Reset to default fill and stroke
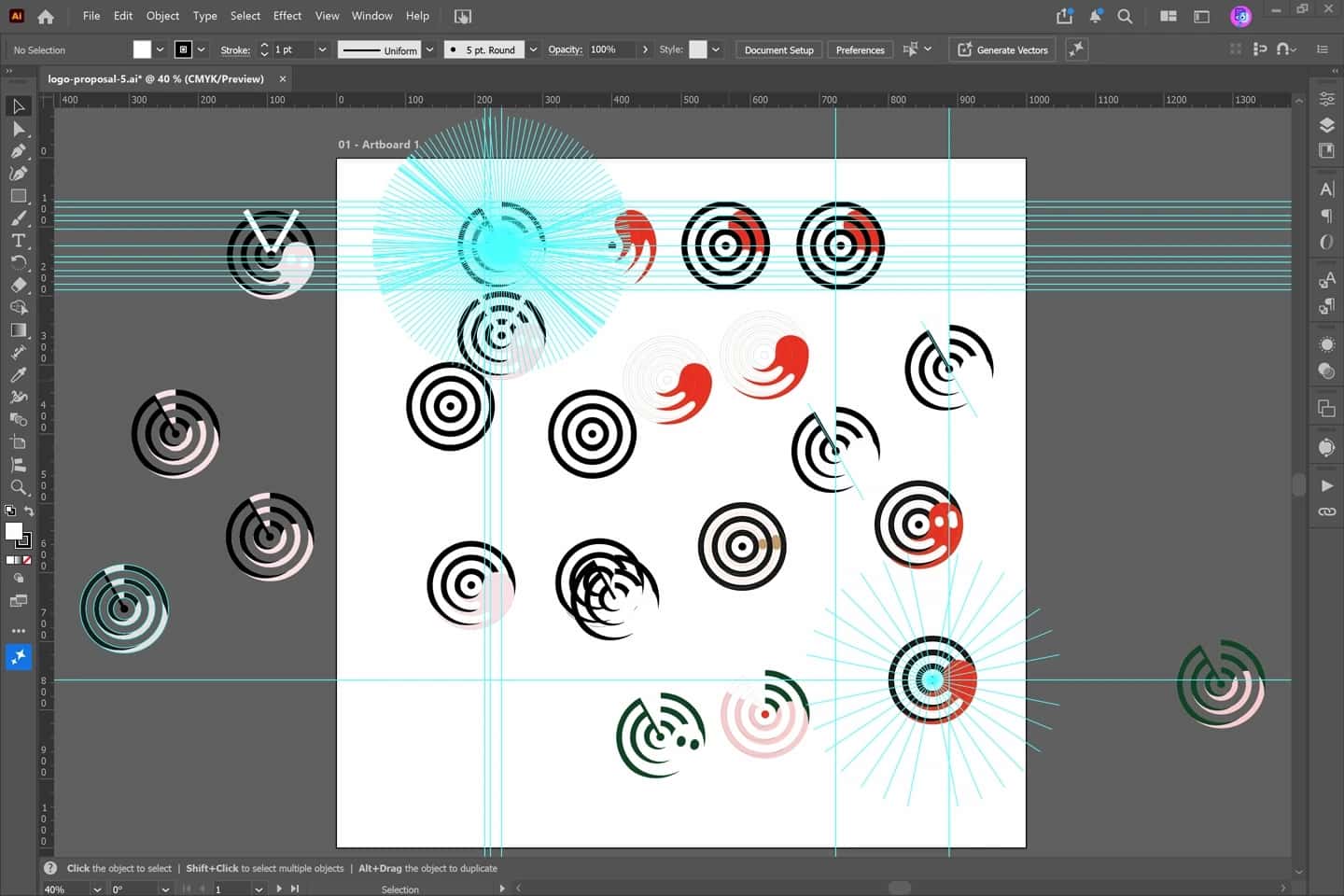Viewport: 1344px width, 896px height. [10, 511]
